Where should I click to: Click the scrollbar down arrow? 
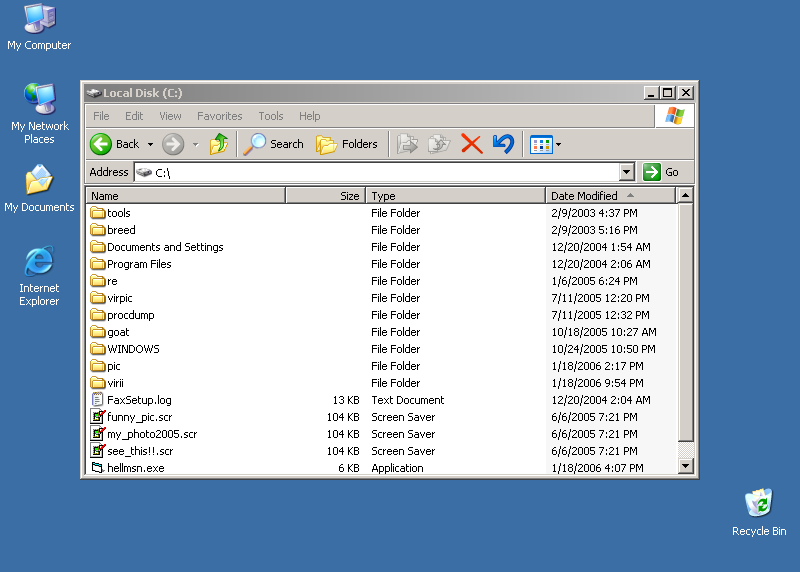tap(685, 466)
